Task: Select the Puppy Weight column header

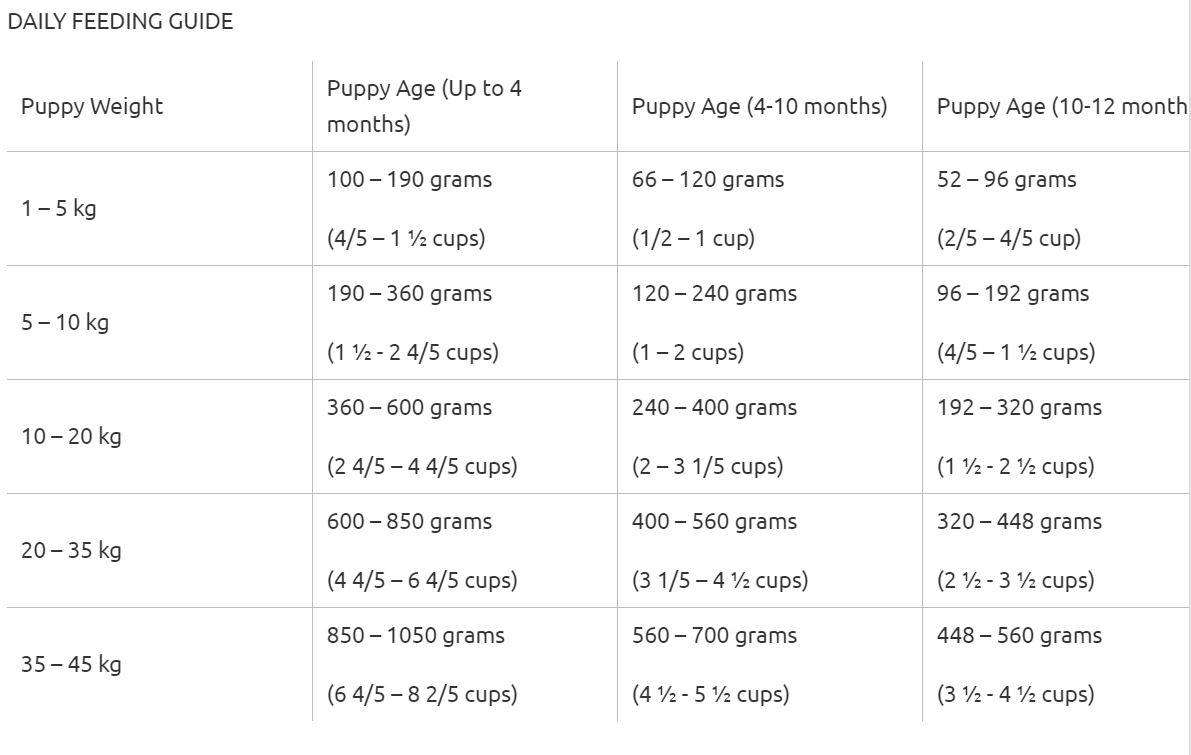Action: tap(92, 107)
